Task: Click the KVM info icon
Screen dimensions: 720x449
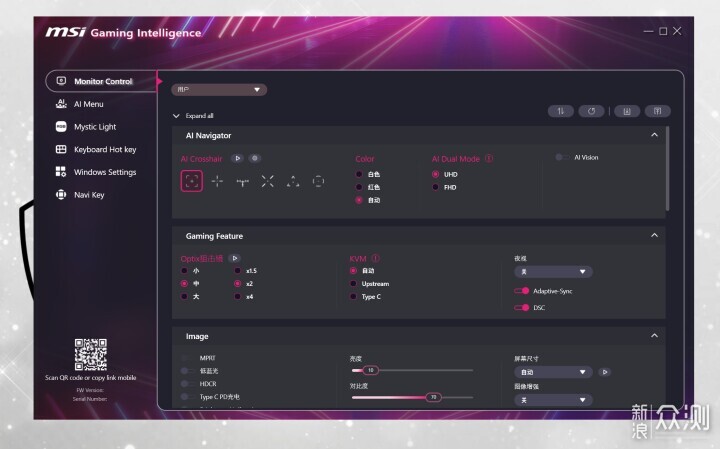Action: (x=375, y=258)
